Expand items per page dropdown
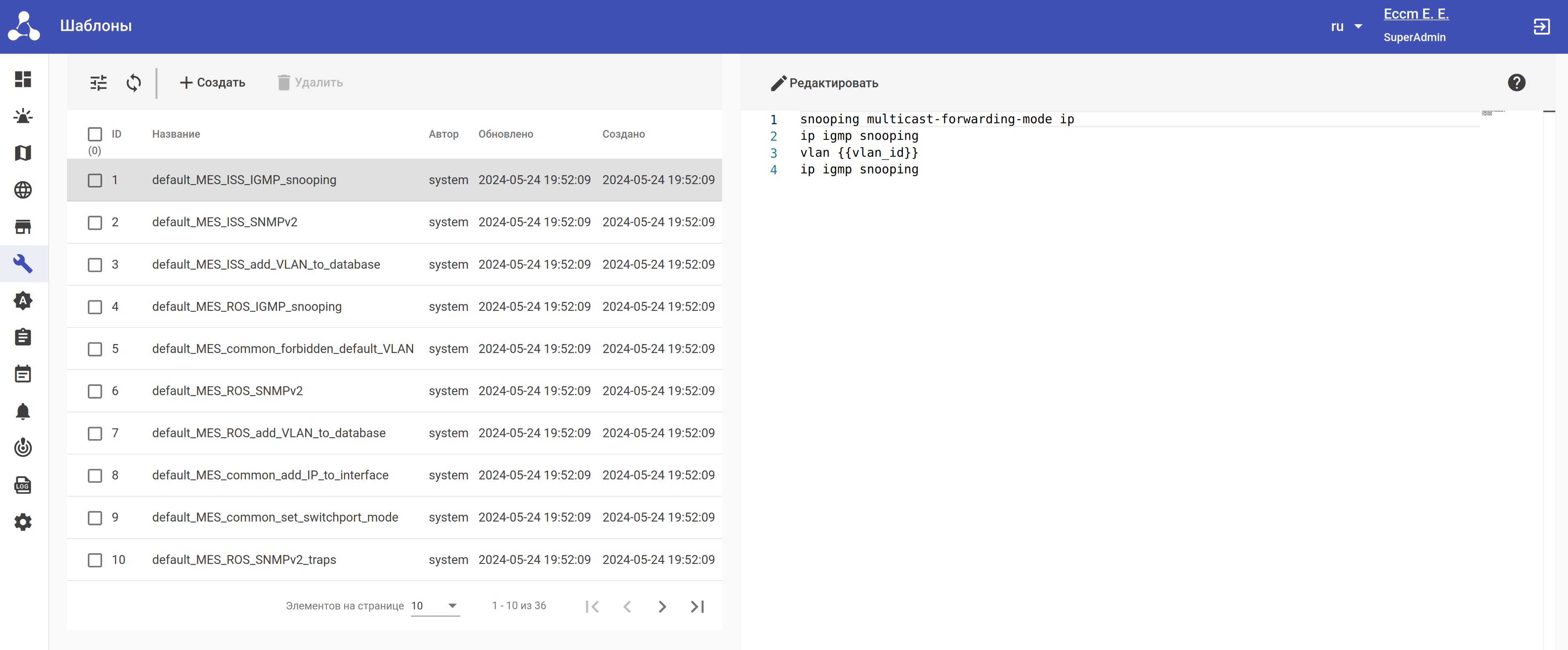Viewport: 1568px width, 650px height. tap(434, 606)
